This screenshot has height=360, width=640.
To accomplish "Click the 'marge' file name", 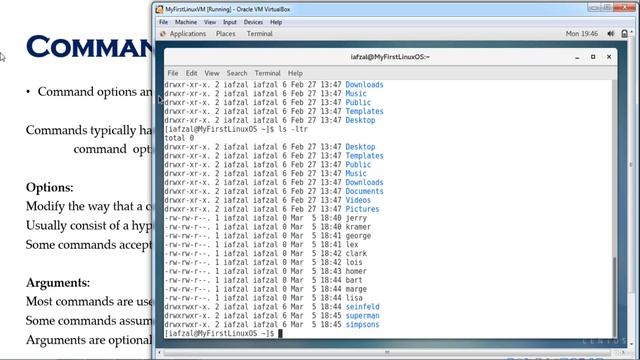I will coord(356,289).
